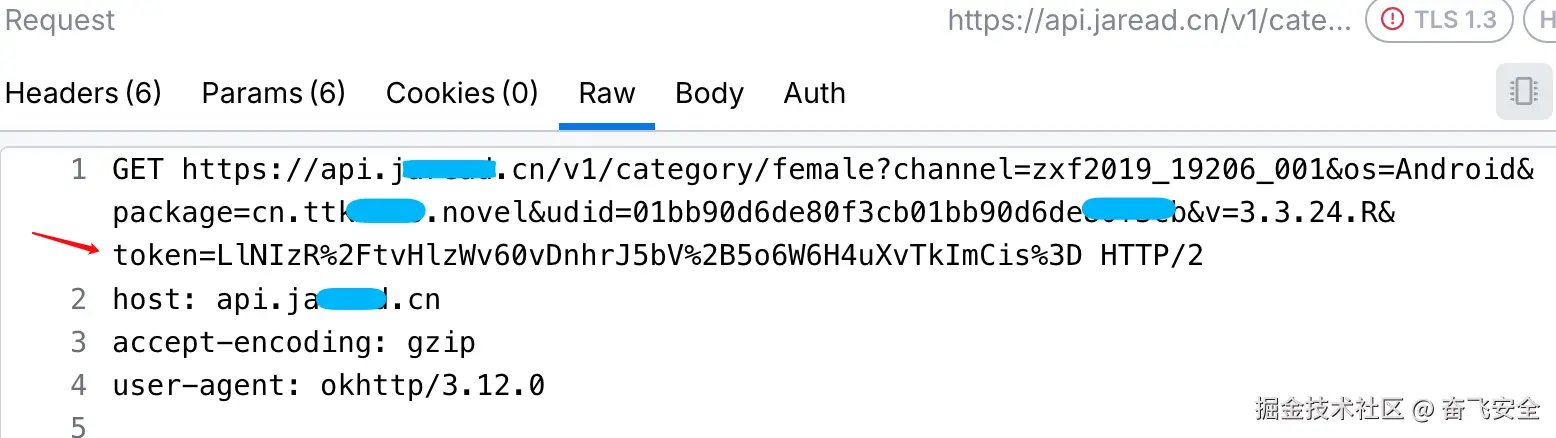Open the TLS 1.3 connection badge

point(1438,20)
